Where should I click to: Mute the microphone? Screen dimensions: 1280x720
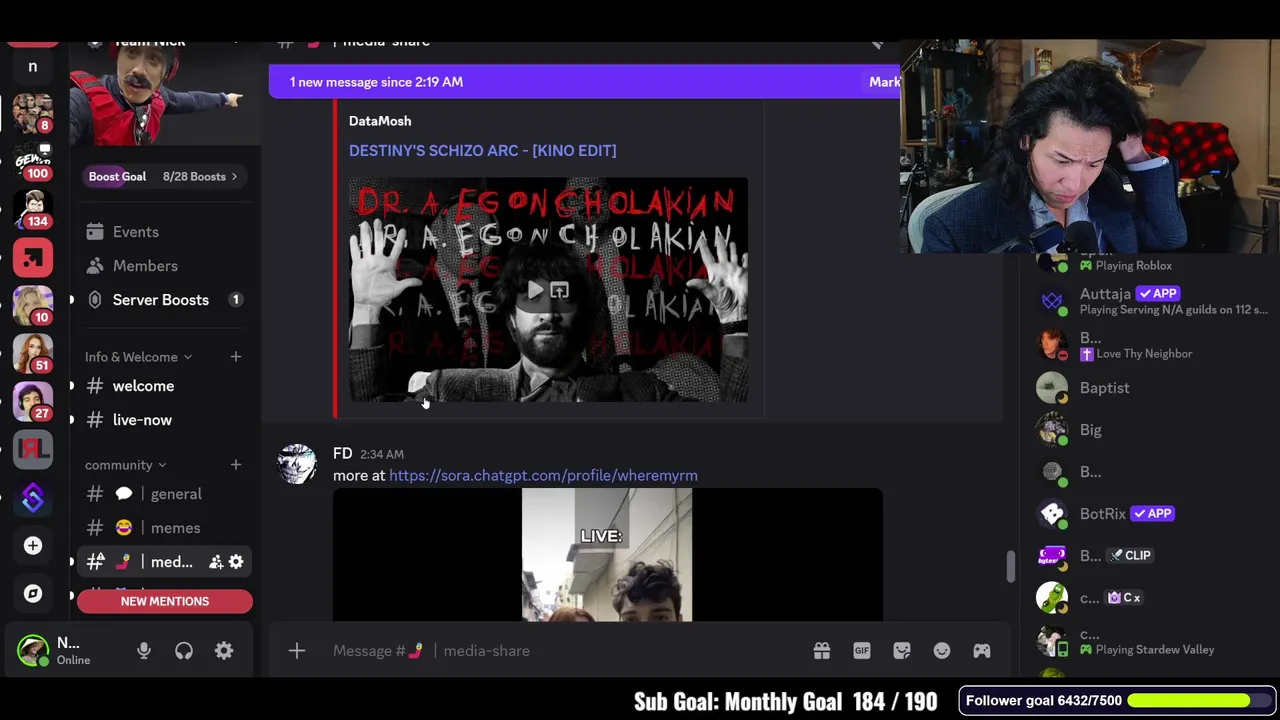pos(144,651)
